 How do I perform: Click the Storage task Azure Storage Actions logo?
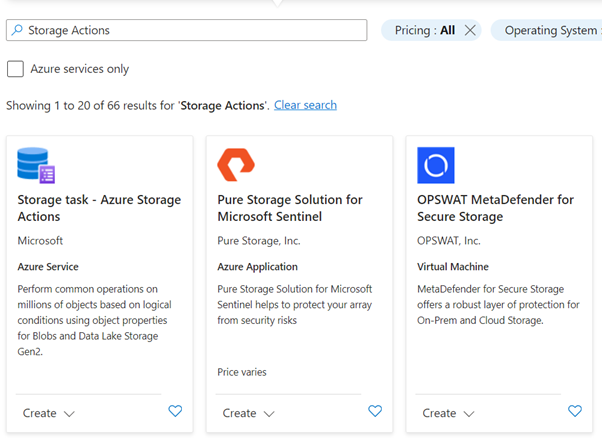36,165
